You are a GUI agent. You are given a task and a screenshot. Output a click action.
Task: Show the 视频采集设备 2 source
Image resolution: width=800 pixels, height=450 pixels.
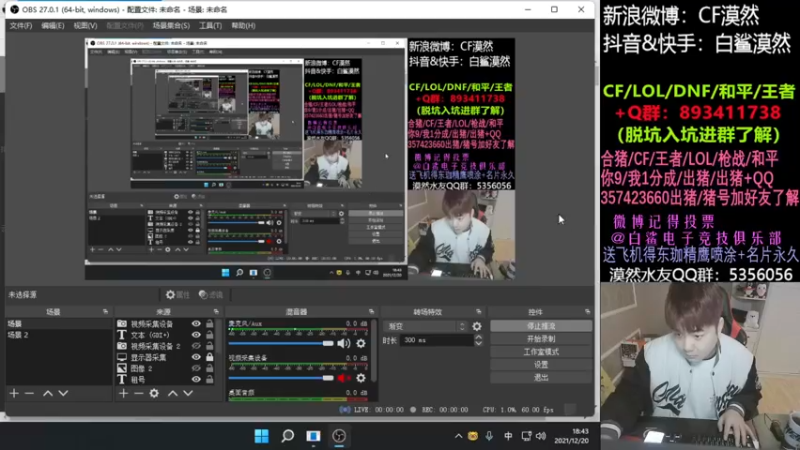[x=196, y=346]
